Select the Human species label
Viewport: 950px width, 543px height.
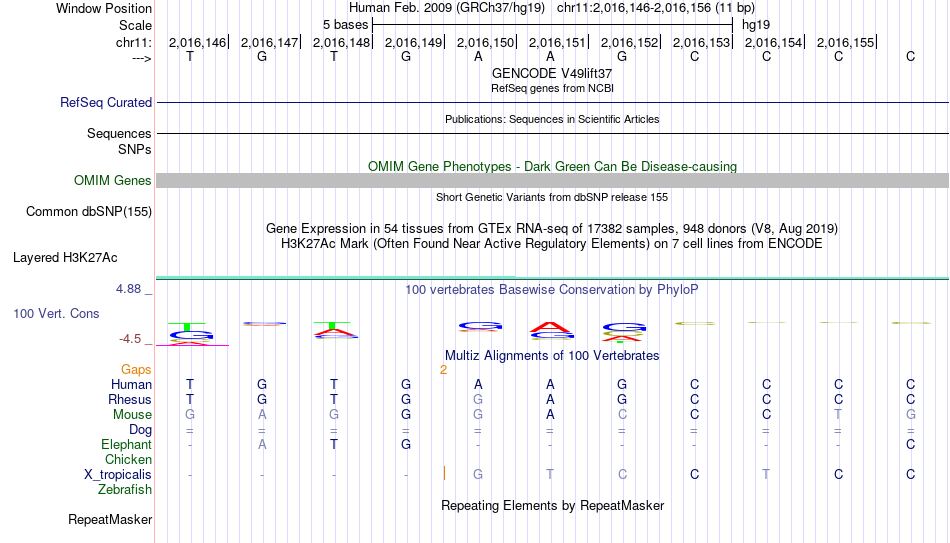131,385
